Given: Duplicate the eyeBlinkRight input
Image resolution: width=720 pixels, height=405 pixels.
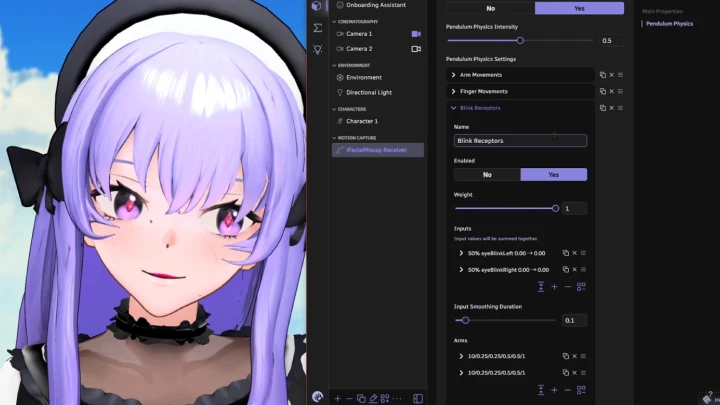Looking at the screenshot, I should coord(566,270).
